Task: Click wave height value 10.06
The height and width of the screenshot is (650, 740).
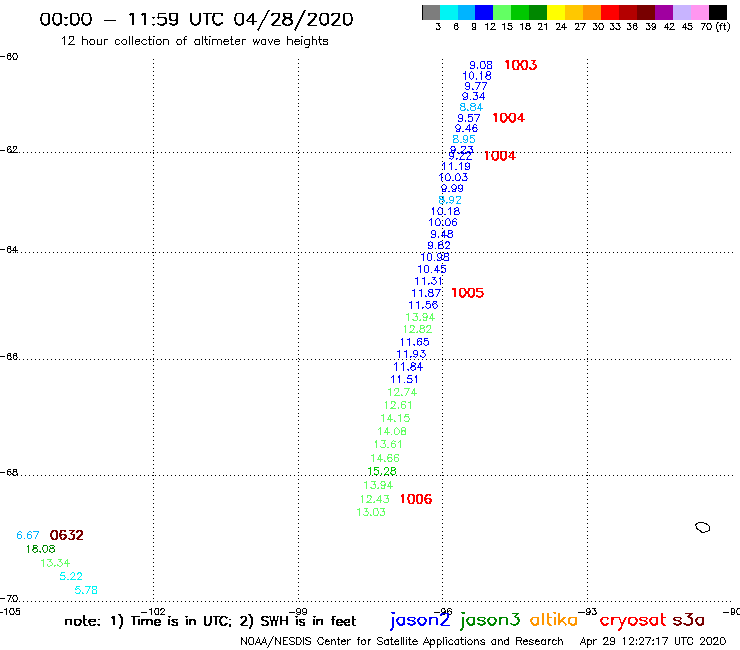Action: pos(443,222)
